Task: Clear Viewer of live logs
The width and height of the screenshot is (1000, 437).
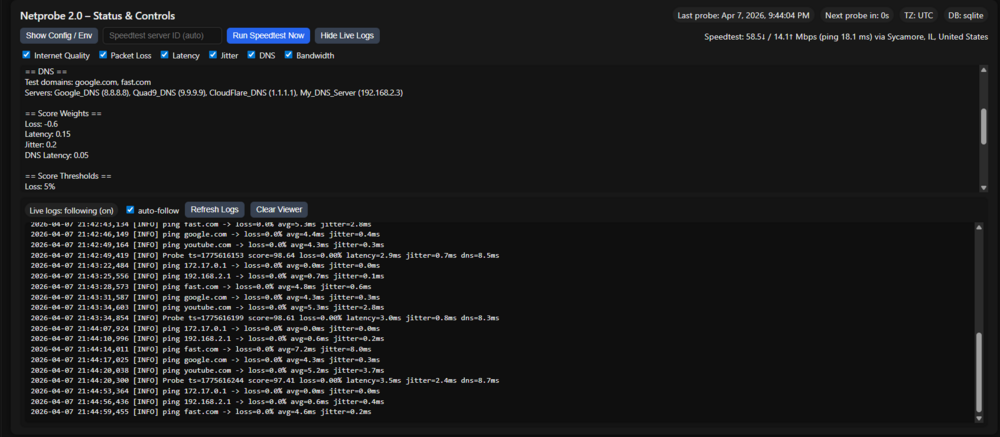Action: 279,209
